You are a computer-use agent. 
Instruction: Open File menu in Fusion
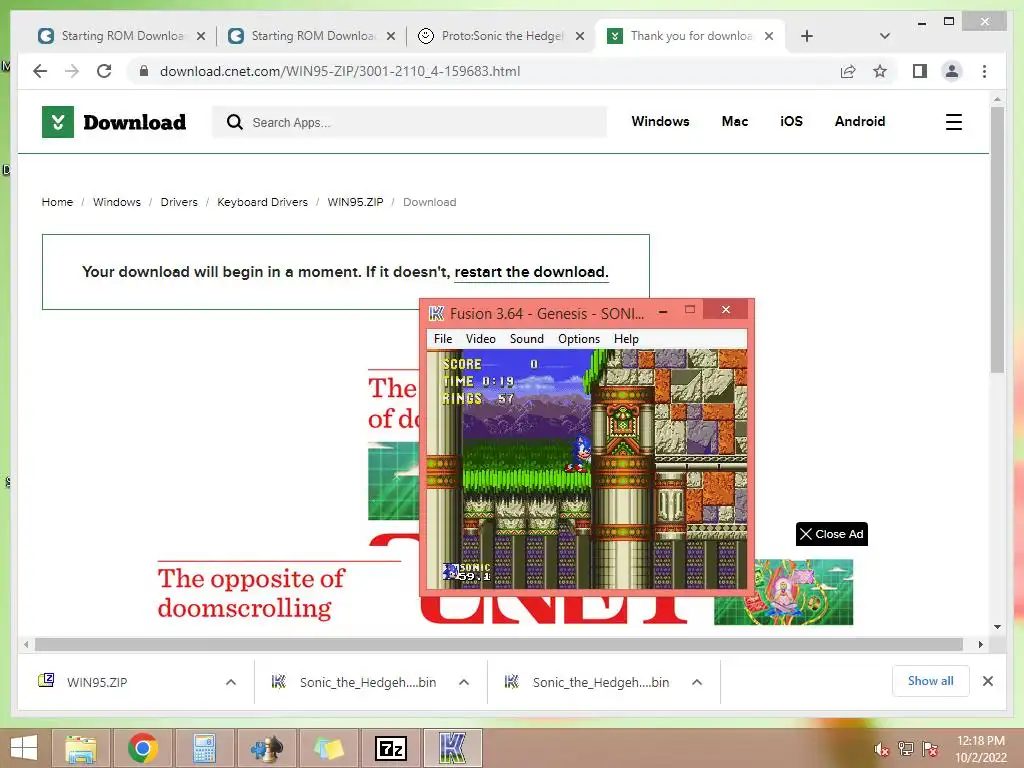point(443,339)
